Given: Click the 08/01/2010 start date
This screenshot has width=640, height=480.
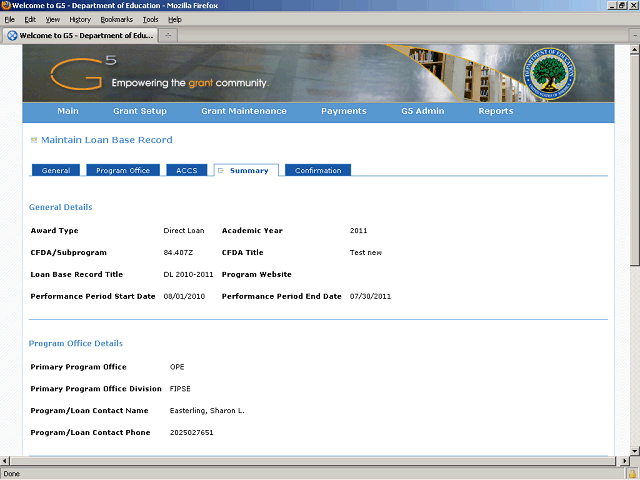Looking at the screenshot, I should click(x=184, y=296).
